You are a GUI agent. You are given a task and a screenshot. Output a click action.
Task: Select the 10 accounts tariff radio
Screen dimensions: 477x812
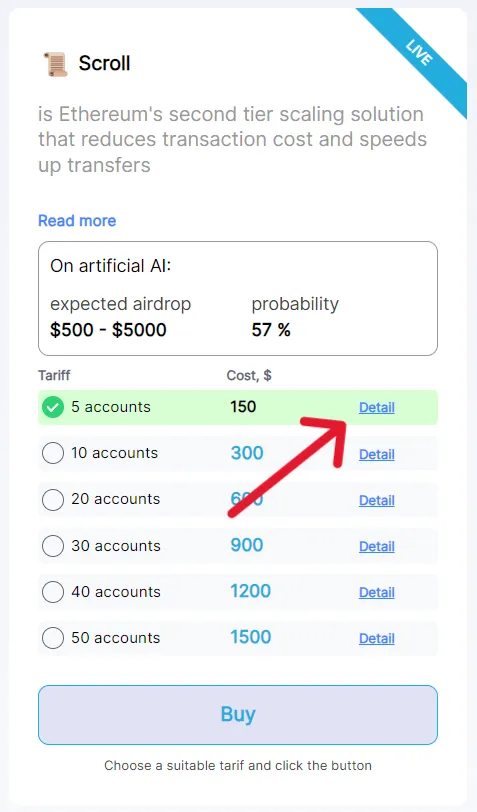[x=53, y=454]
